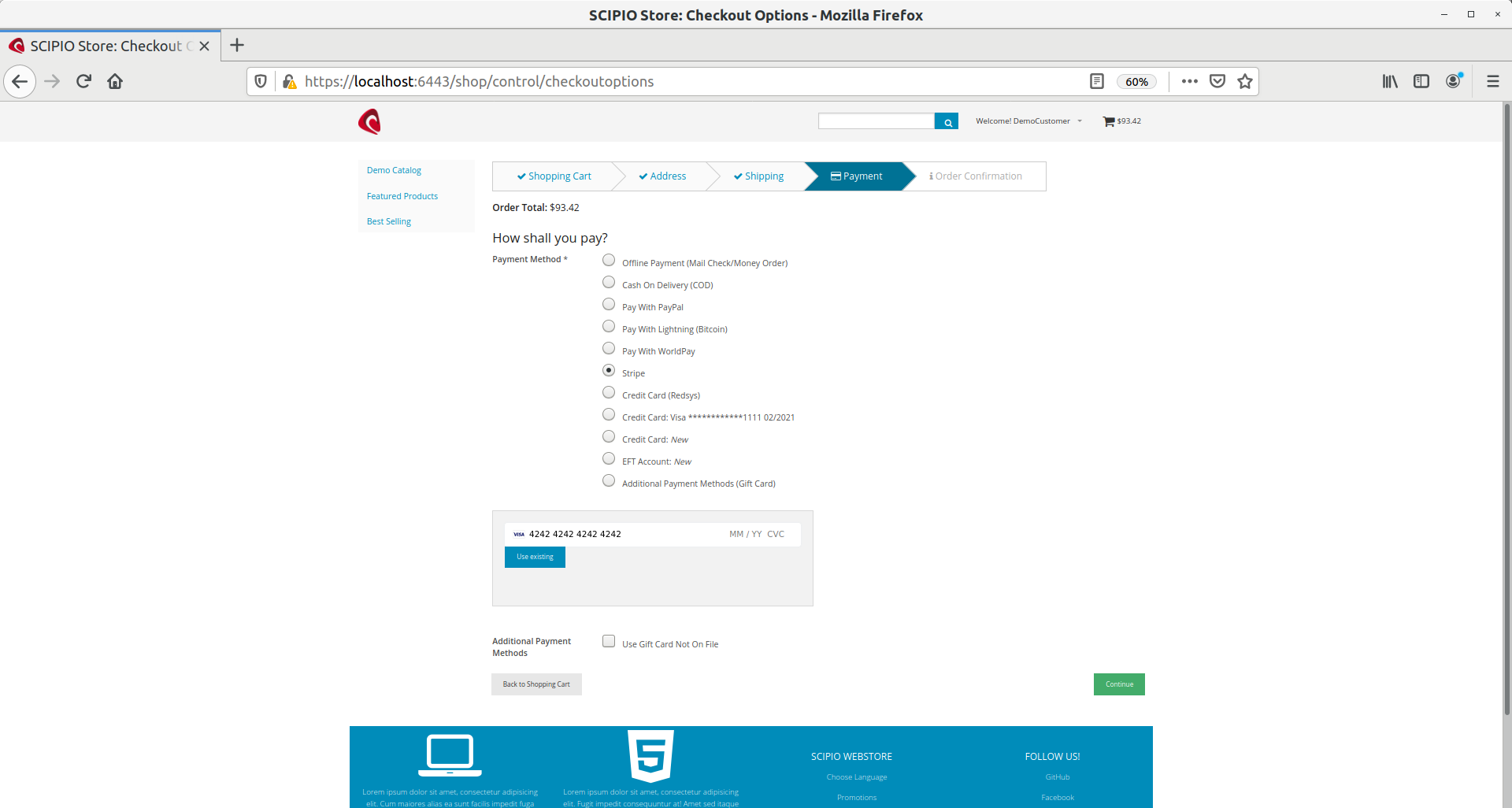Screen dimensions: 1512x808
Task: Reload the page with the refresh icon
Action: [x=83, y=81]
